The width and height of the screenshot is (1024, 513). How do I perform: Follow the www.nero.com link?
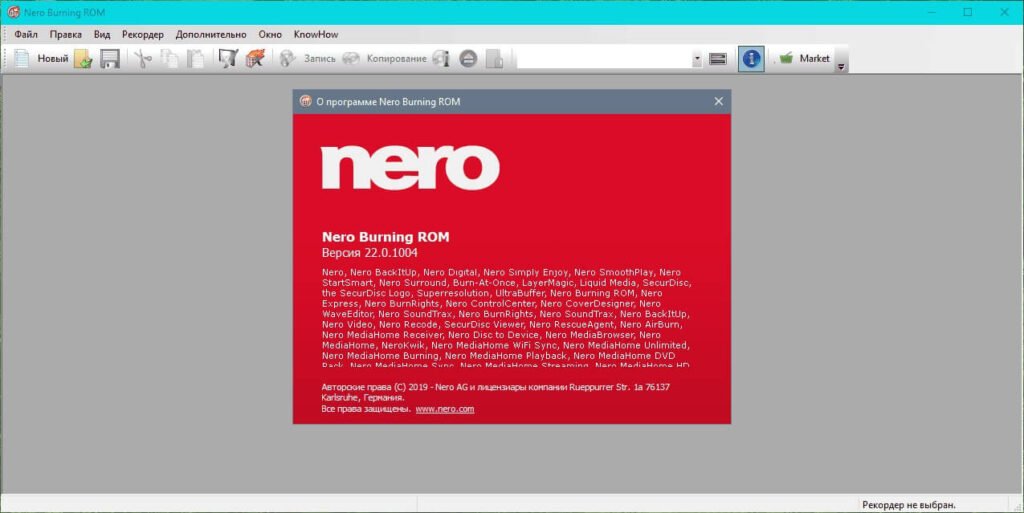[x=445, y=409]
